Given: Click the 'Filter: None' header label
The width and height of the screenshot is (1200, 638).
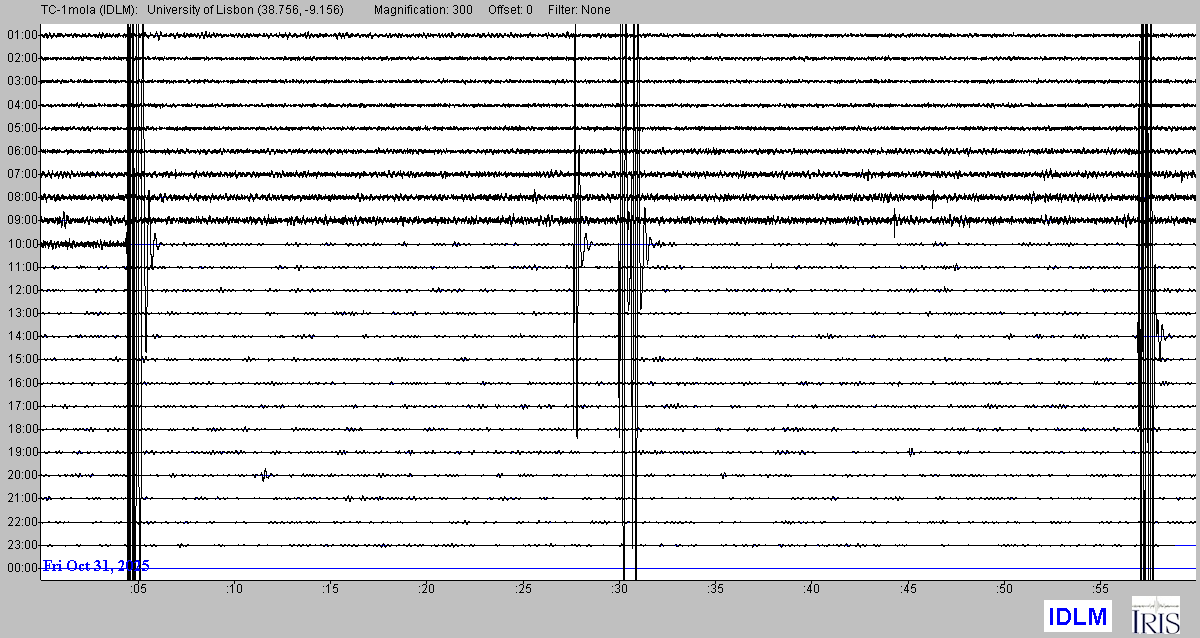Looking at the screenshot, I should pyautogui.click(x=579, y=10).
